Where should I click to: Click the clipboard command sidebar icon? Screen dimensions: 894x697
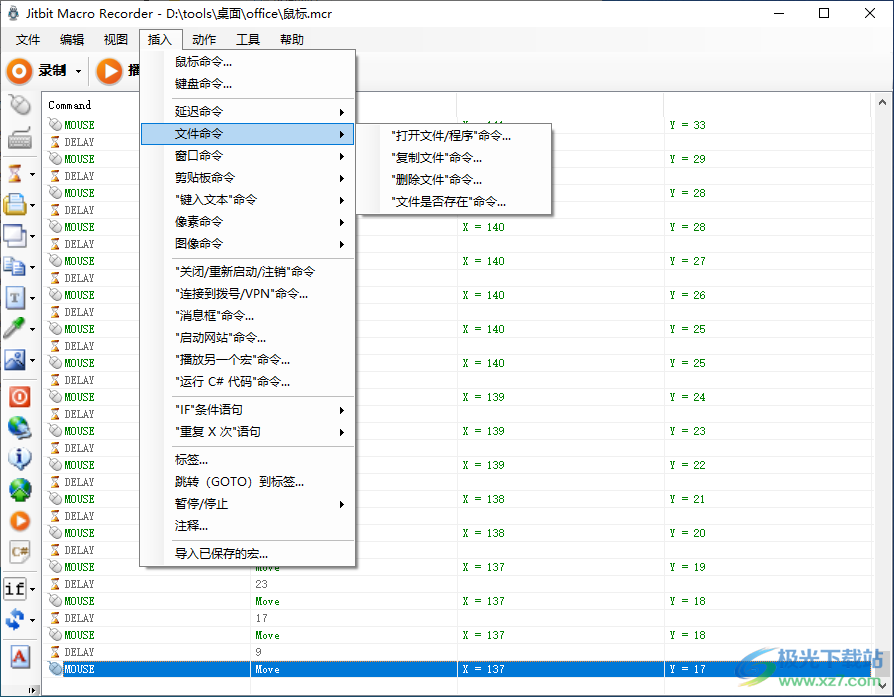point(15,204)
